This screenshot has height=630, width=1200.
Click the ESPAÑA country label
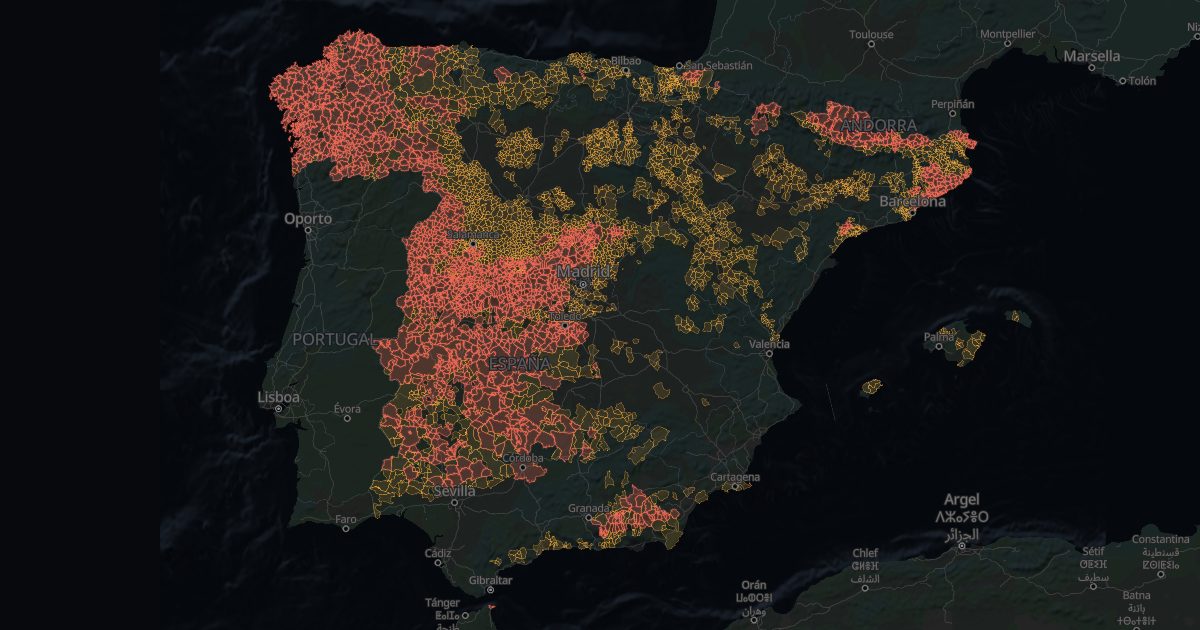tap(519, 364)
